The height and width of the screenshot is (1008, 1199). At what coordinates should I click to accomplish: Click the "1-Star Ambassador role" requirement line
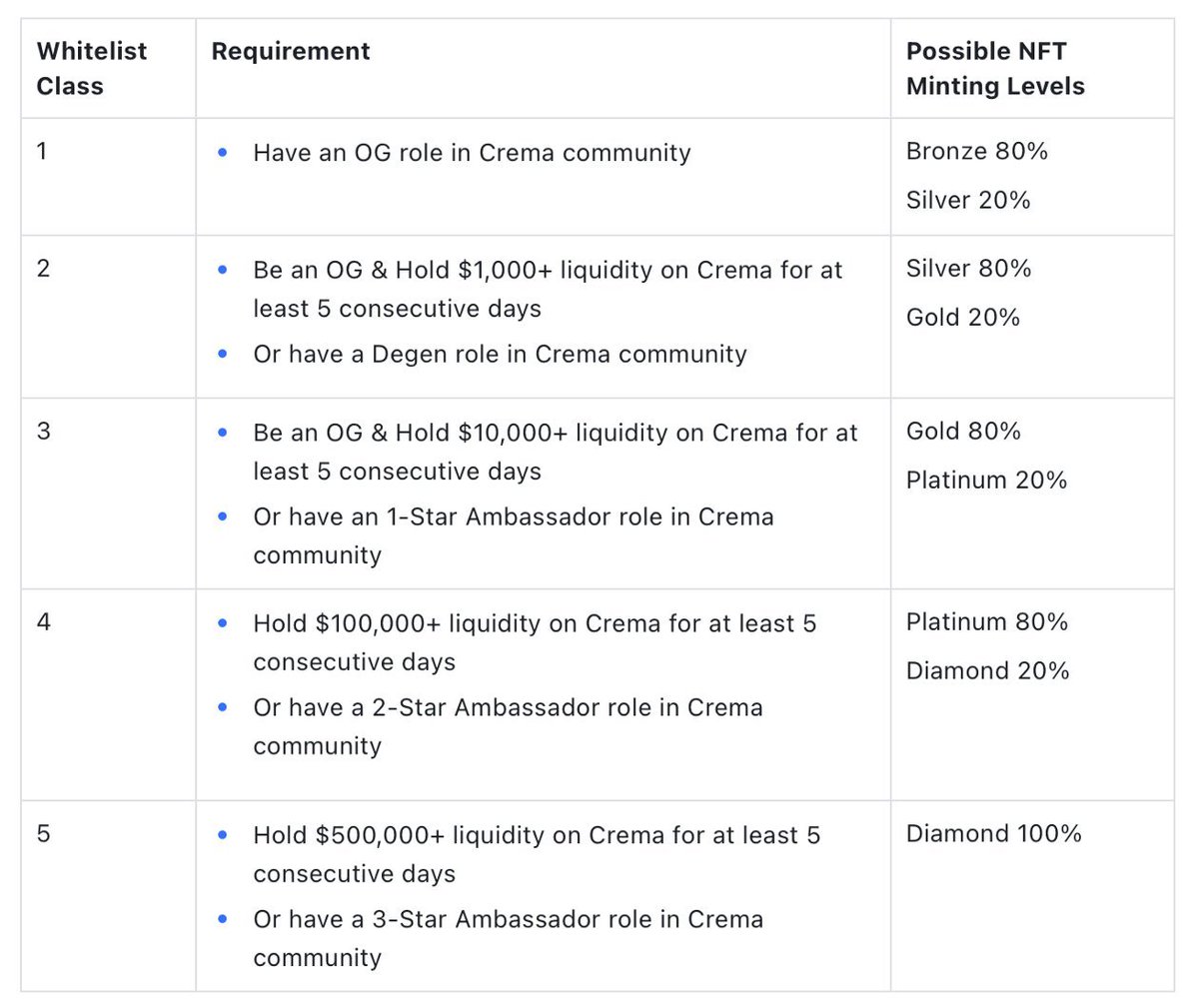[513, 517]
